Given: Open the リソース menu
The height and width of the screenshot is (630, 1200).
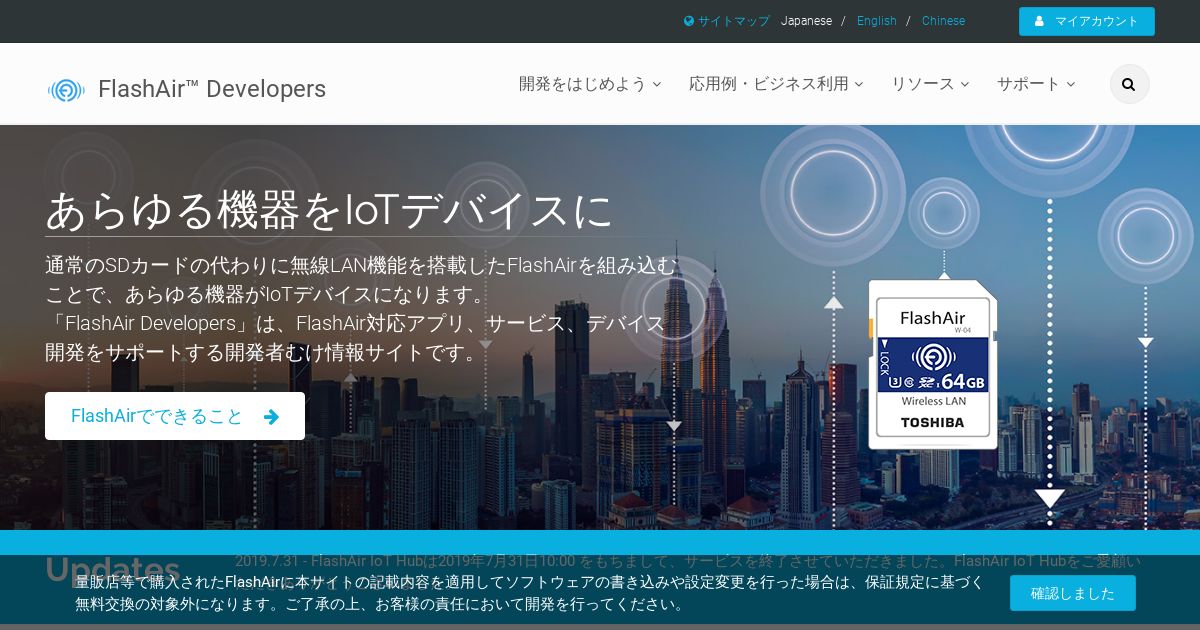Looking at the screenshot, I should tap(930, 84).
